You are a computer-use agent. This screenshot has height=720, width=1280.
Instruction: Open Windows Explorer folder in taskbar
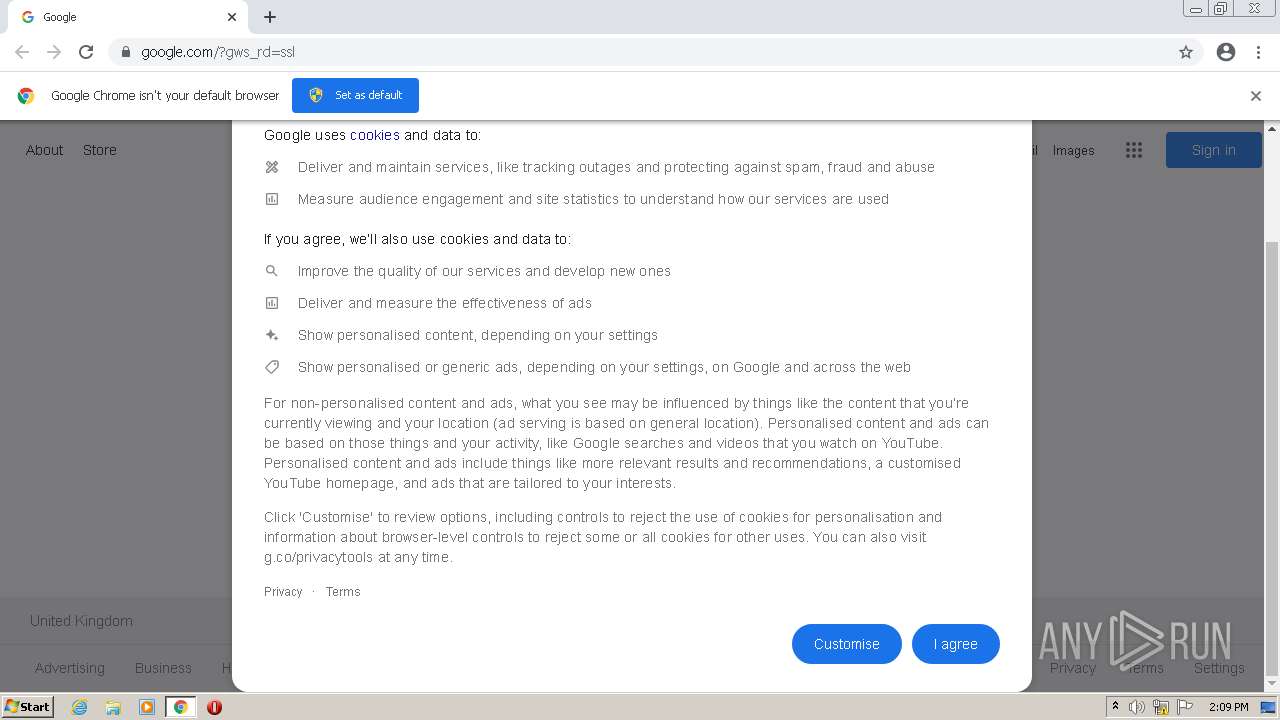click(x=113, y=707)
